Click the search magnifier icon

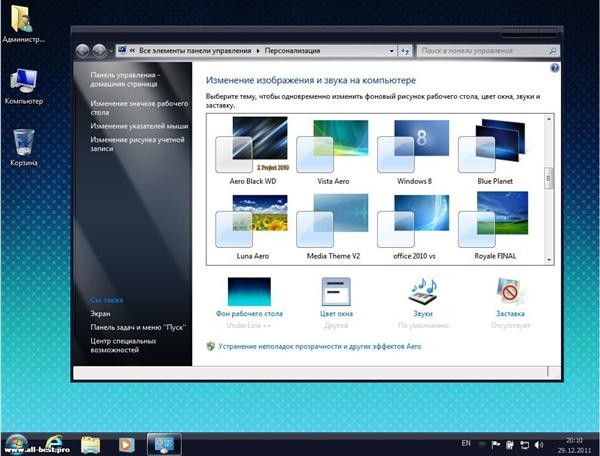[x=553, y=50]
